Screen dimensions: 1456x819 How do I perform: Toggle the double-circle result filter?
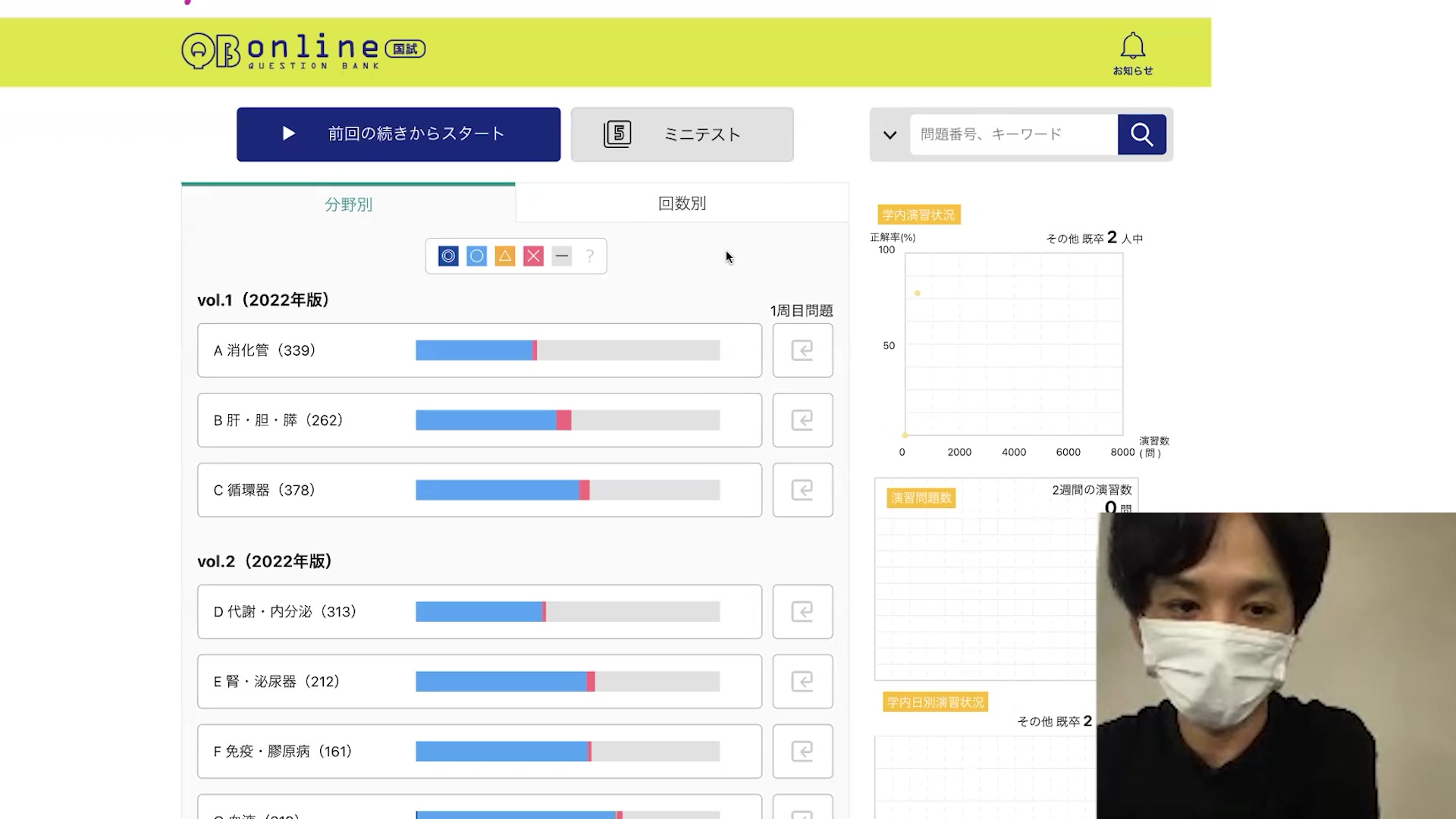coord(448,256)
